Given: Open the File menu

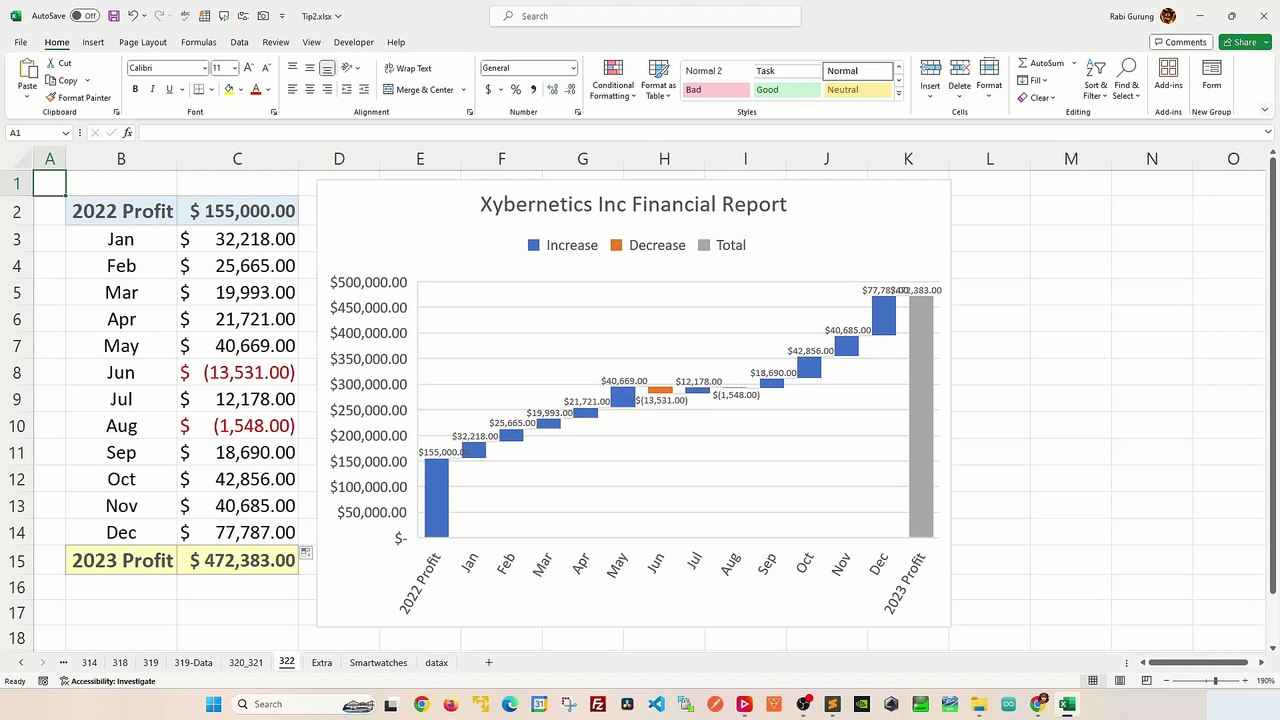Looking at the screenshot, I should click(x=21, y=42).
